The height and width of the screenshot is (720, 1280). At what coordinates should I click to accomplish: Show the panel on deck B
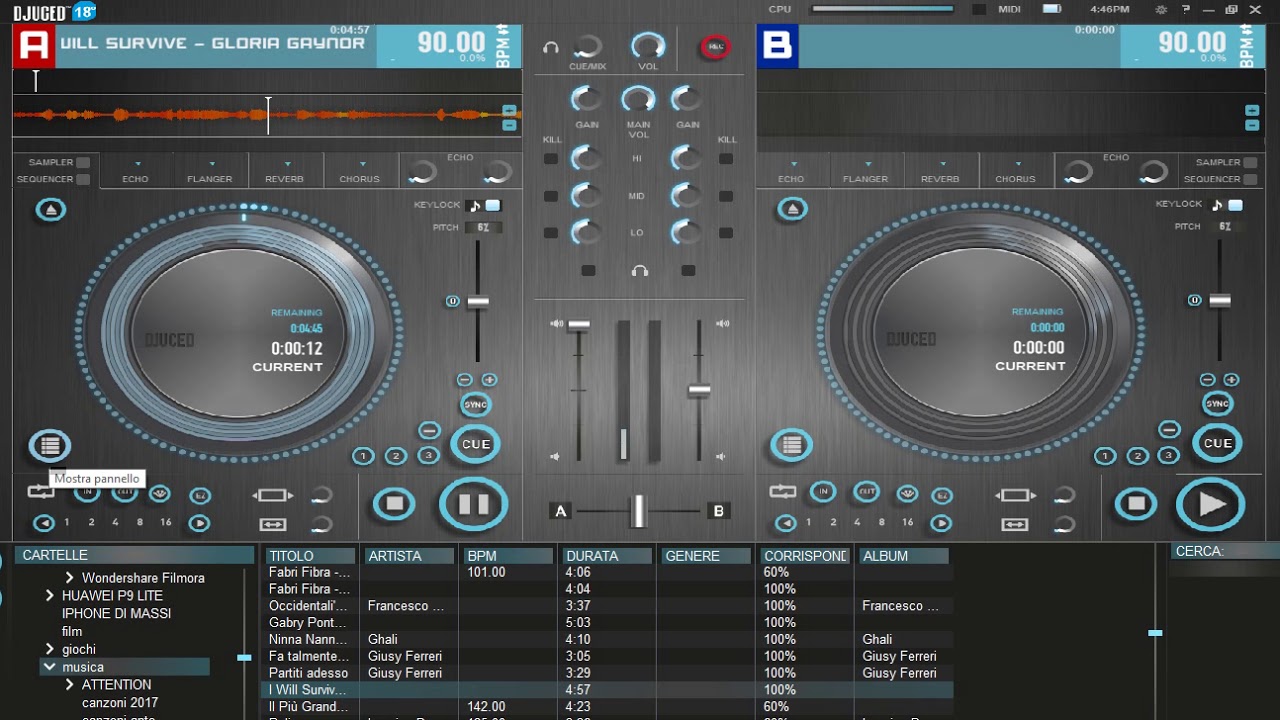point(792,445)
